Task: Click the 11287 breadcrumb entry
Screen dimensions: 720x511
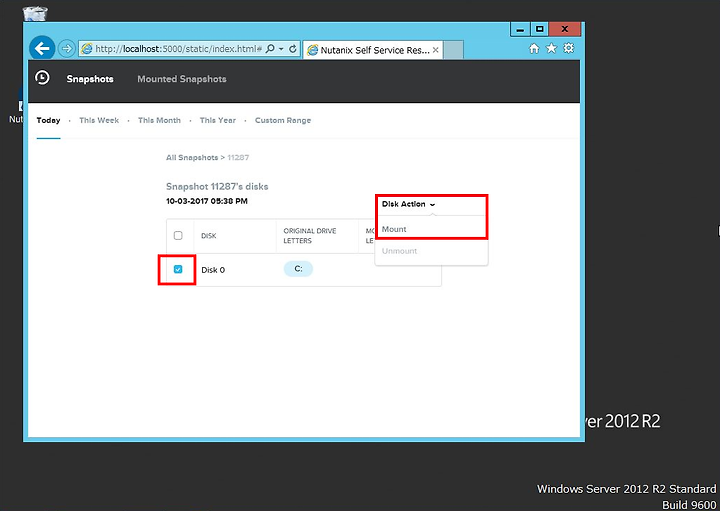Action: click(x=238, y=157)
